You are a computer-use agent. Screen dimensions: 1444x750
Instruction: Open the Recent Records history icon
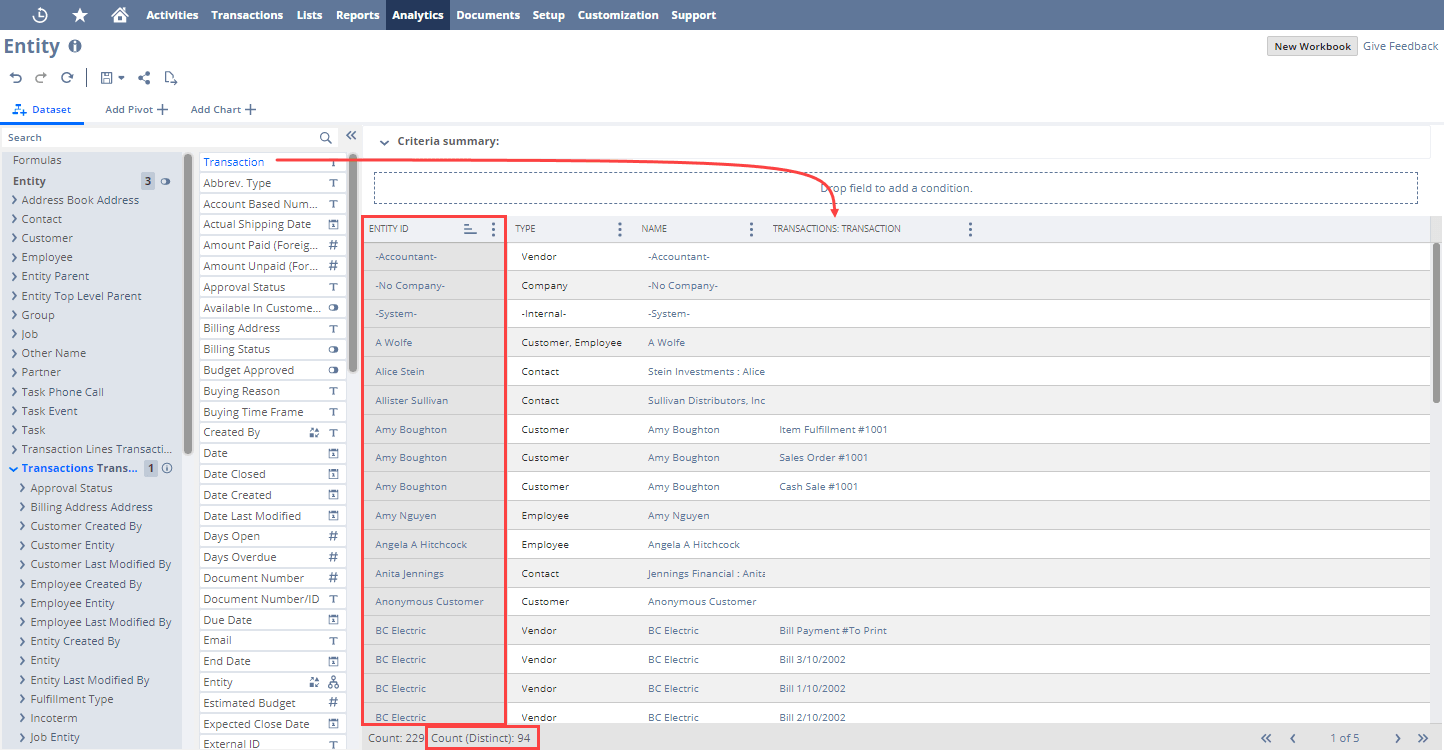tap(40, 15)
